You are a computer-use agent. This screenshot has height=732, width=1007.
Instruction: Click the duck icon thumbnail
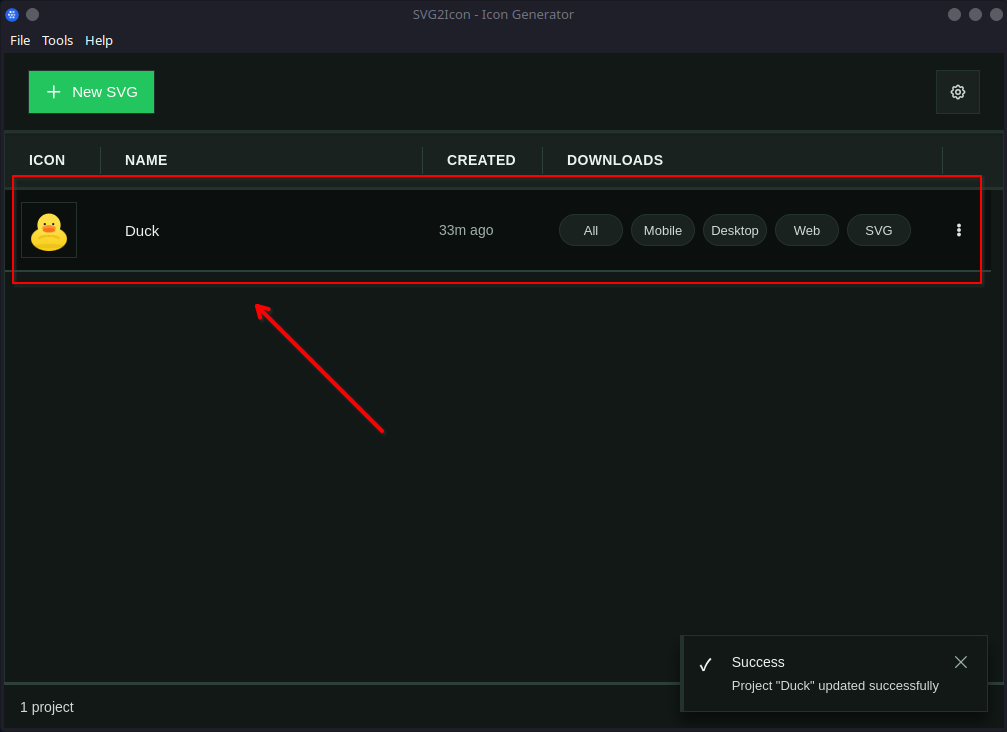coord(48,229)
